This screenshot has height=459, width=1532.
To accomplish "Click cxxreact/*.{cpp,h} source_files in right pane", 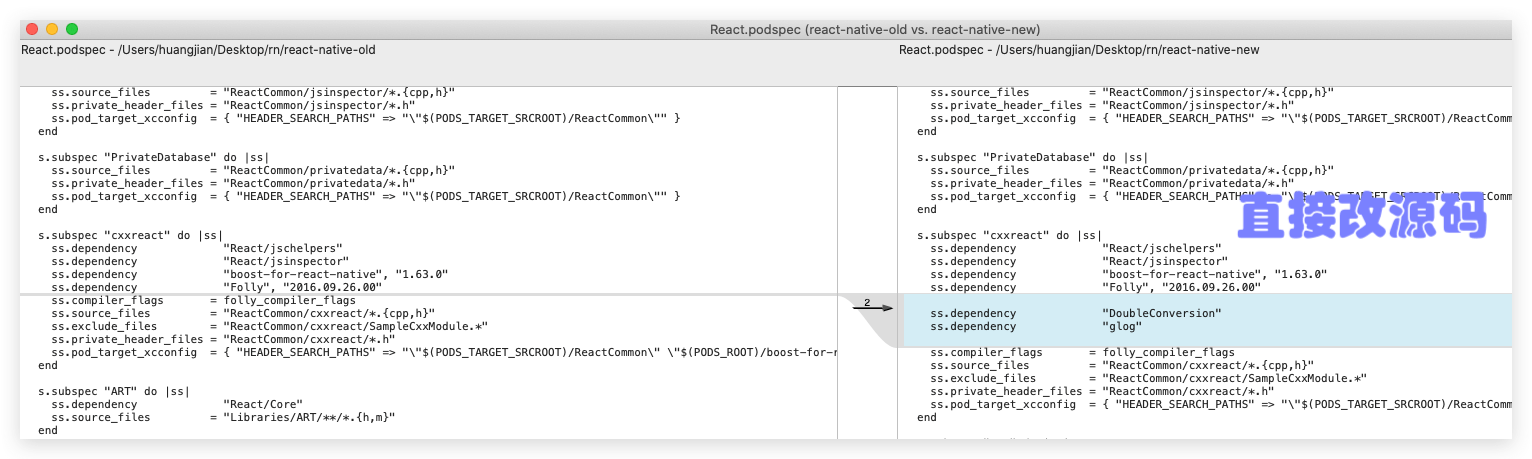I will click(x=1123, y=365).
